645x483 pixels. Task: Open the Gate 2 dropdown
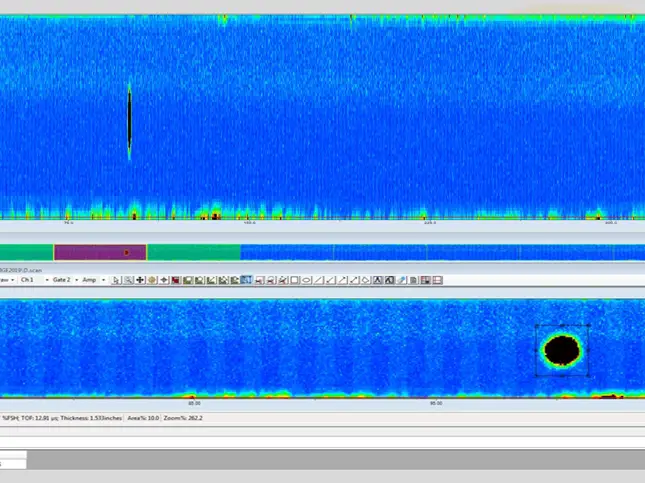tap(65, 280)
